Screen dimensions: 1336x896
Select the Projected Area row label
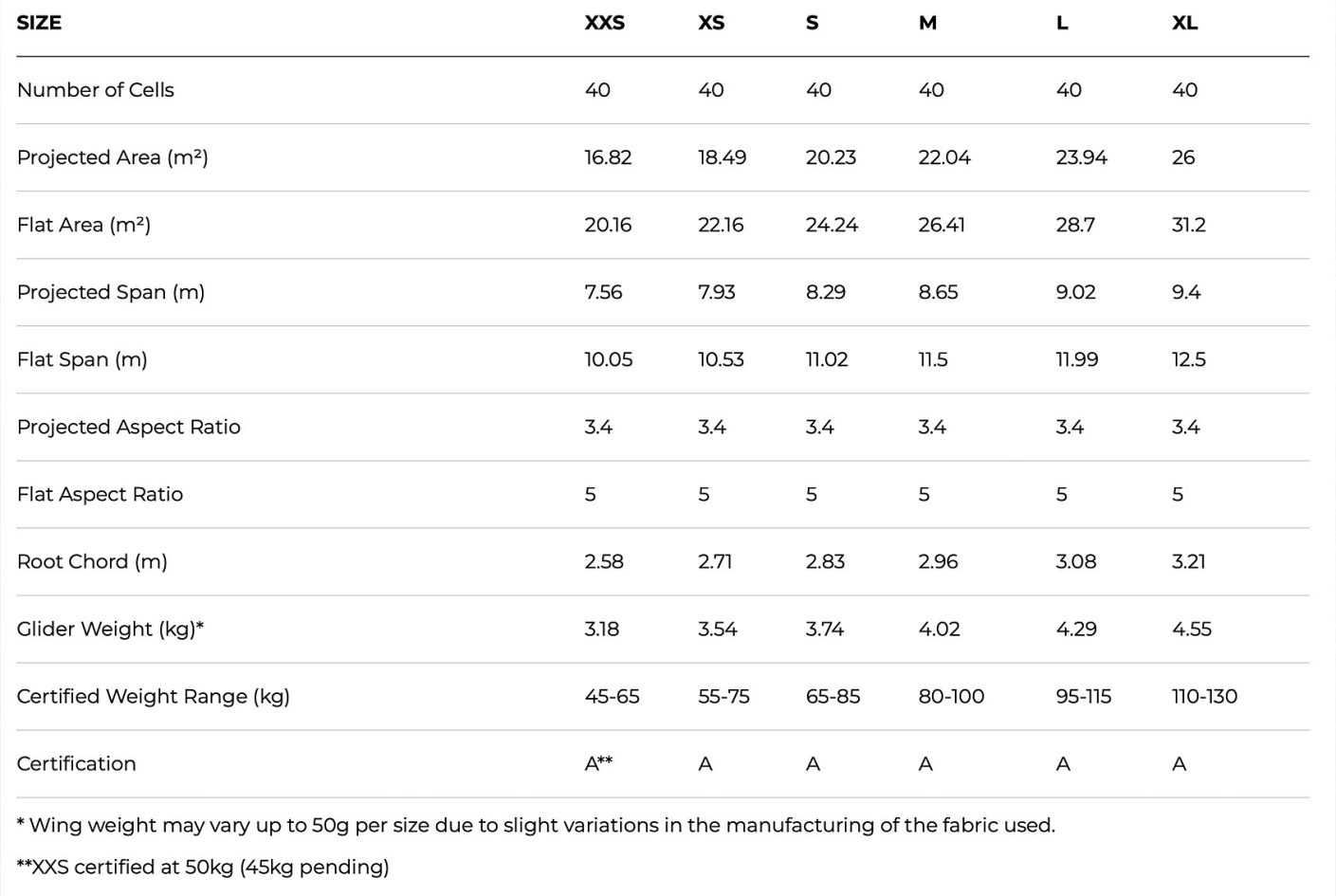click(x=112, y=157)
